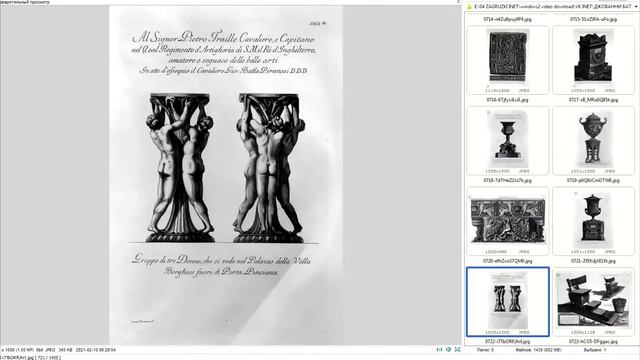Toggle fullscreen view icon in status bar
Image resolution: width=640 pixels, height=360 pixels.
click(458, 350)
